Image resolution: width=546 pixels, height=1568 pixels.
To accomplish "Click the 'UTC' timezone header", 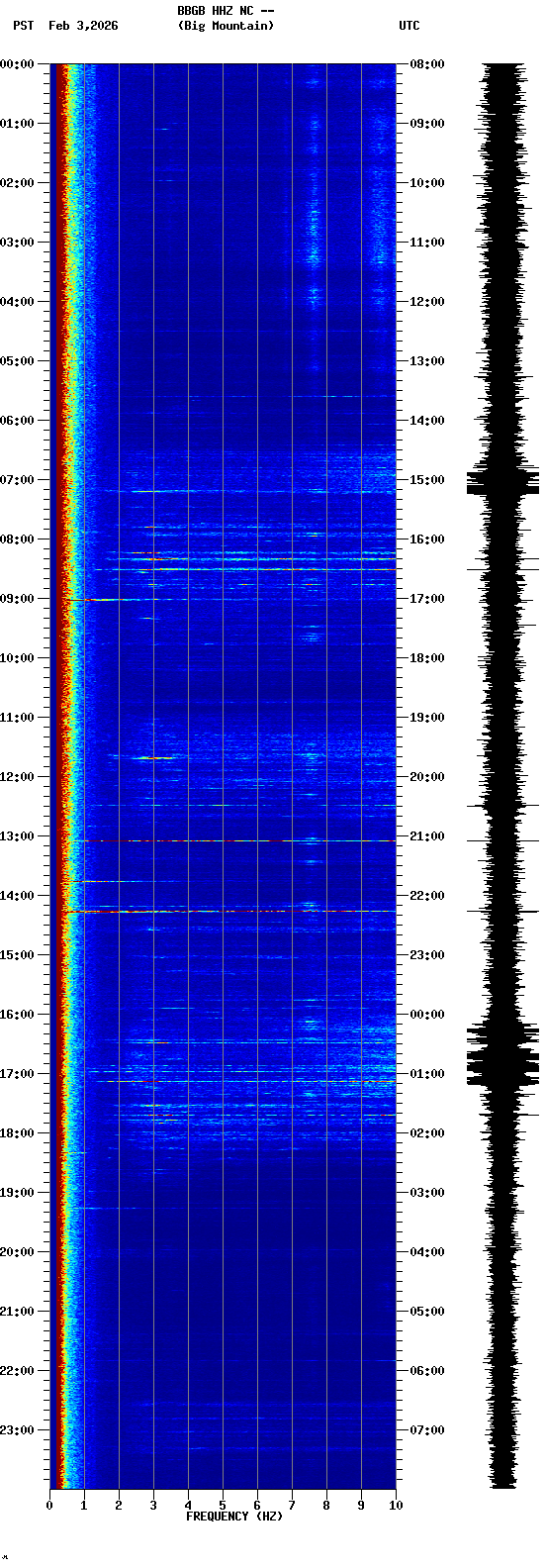I will pos(409,26).
